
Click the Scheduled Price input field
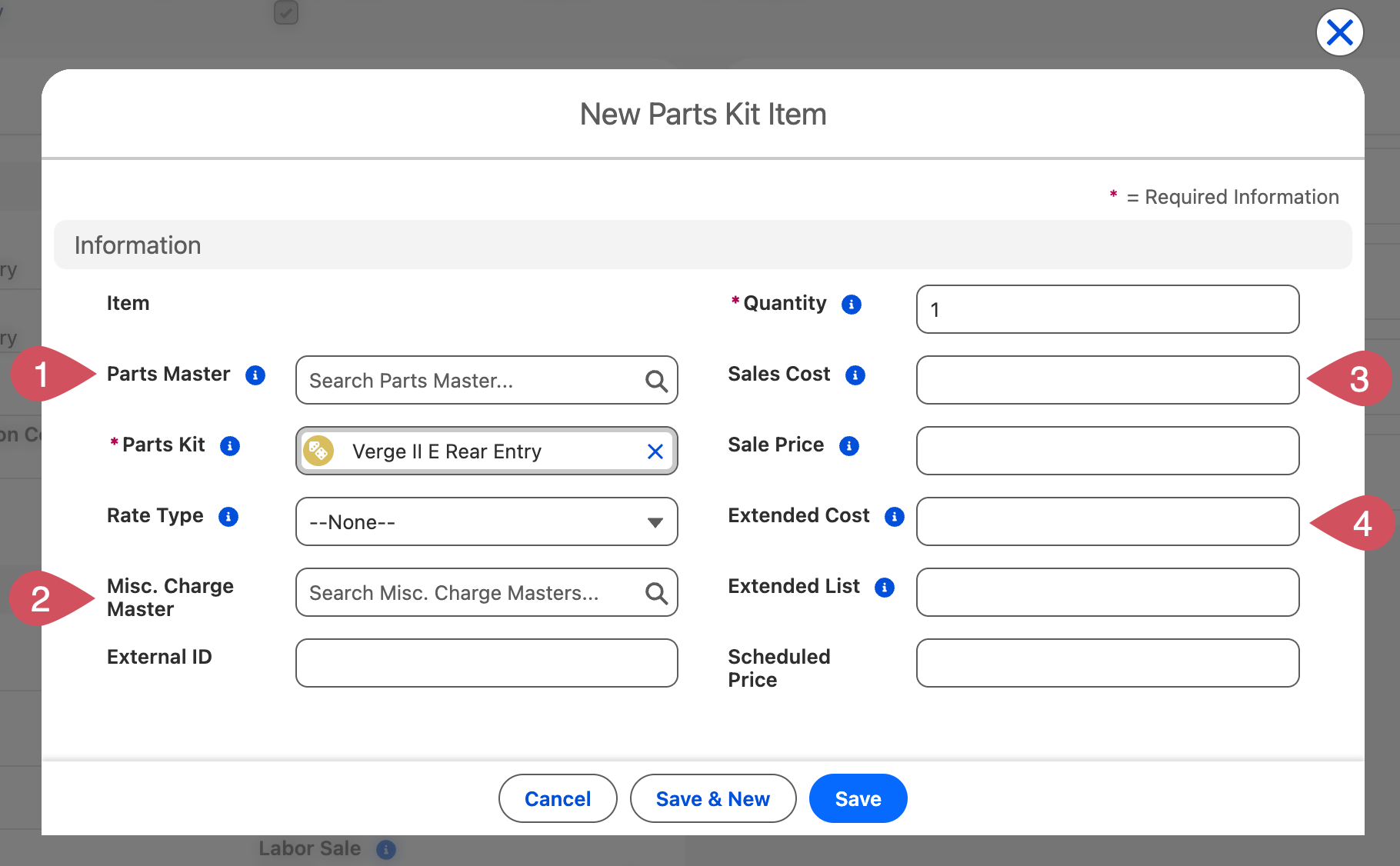1108,663
